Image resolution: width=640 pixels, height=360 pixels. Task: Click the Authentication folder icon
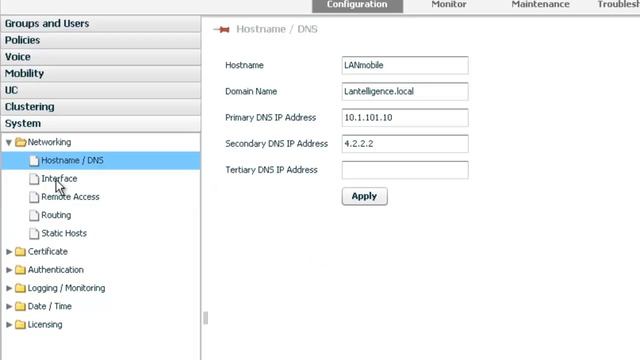[x=20, y=270]
